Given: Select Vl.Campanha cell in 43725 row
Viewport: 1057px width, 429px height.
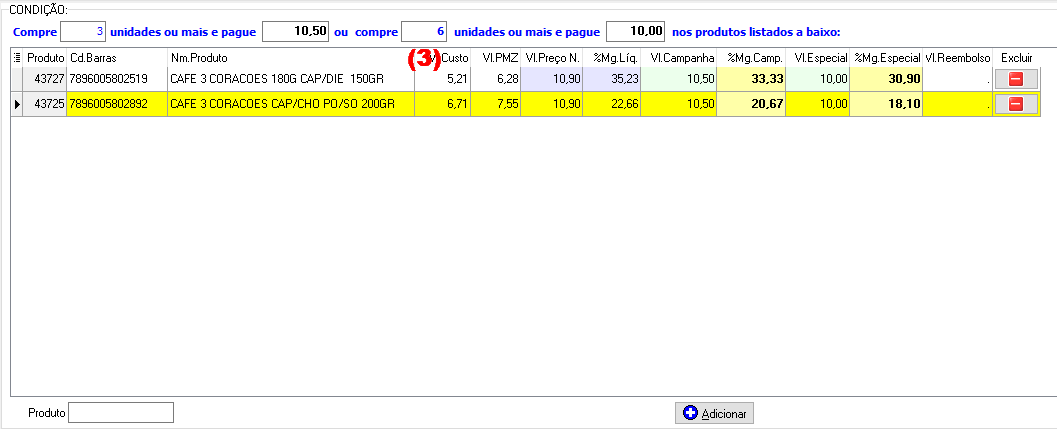Looking at the screenshot, I should click(x=679, y=104).
